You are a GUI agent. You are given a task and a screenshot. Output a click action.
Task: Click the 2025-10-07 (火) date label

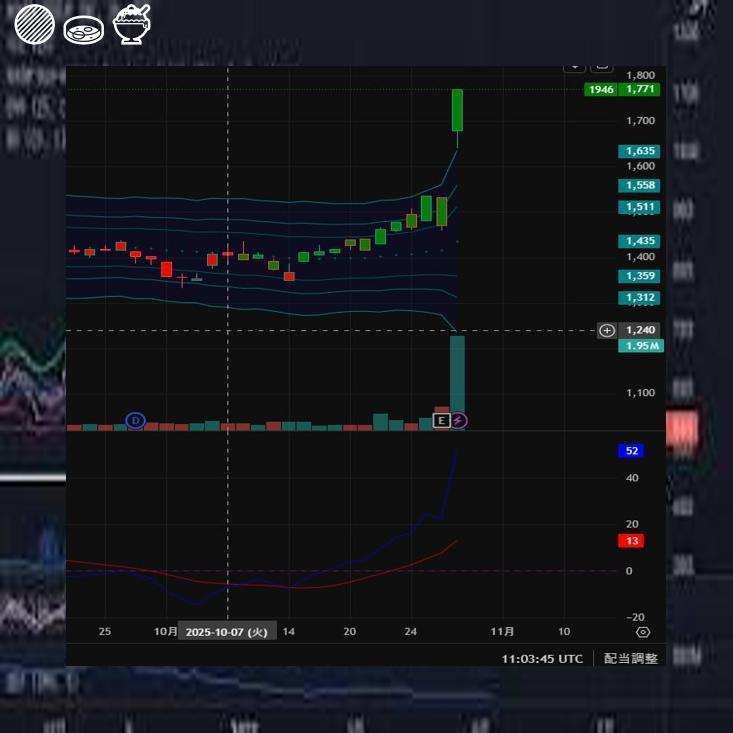[227, 632]
